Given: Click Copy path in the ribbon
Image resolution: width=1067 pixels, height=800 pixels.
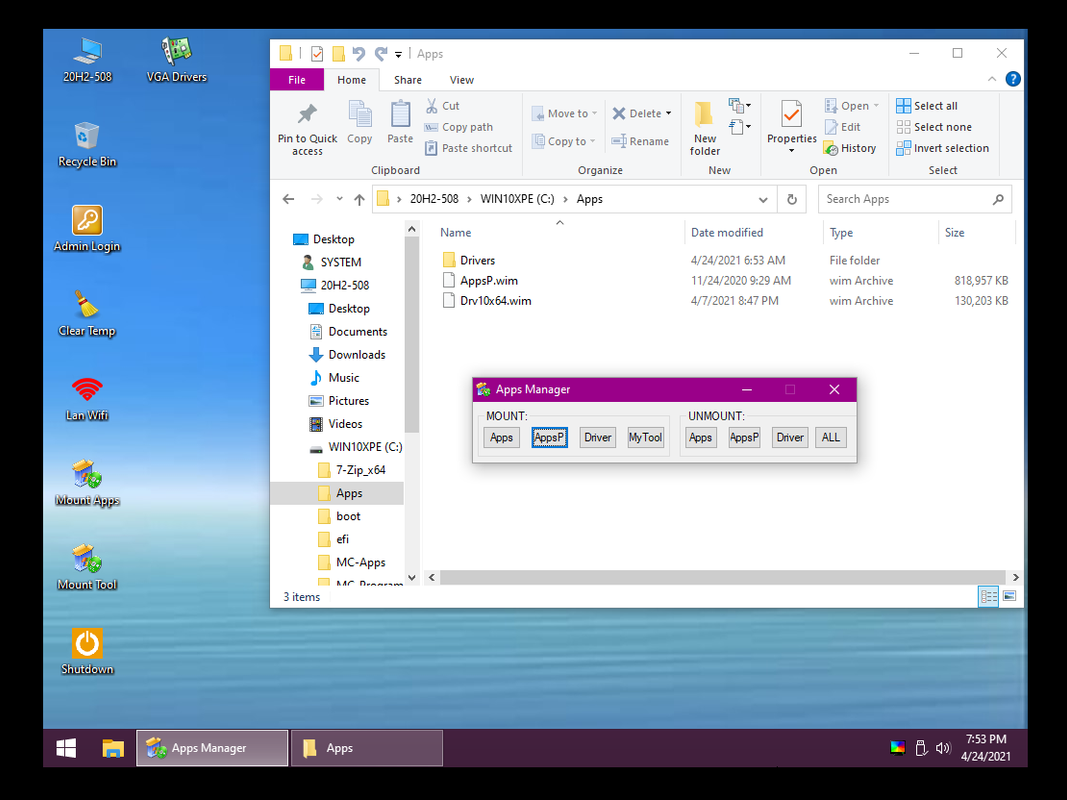Looking at the screenshot, I should tap(459, 127).
